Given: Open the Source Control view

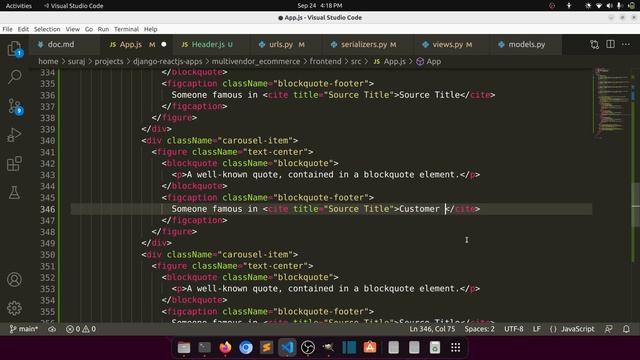Looking at the screenshot, I should (x=14, y=106).
